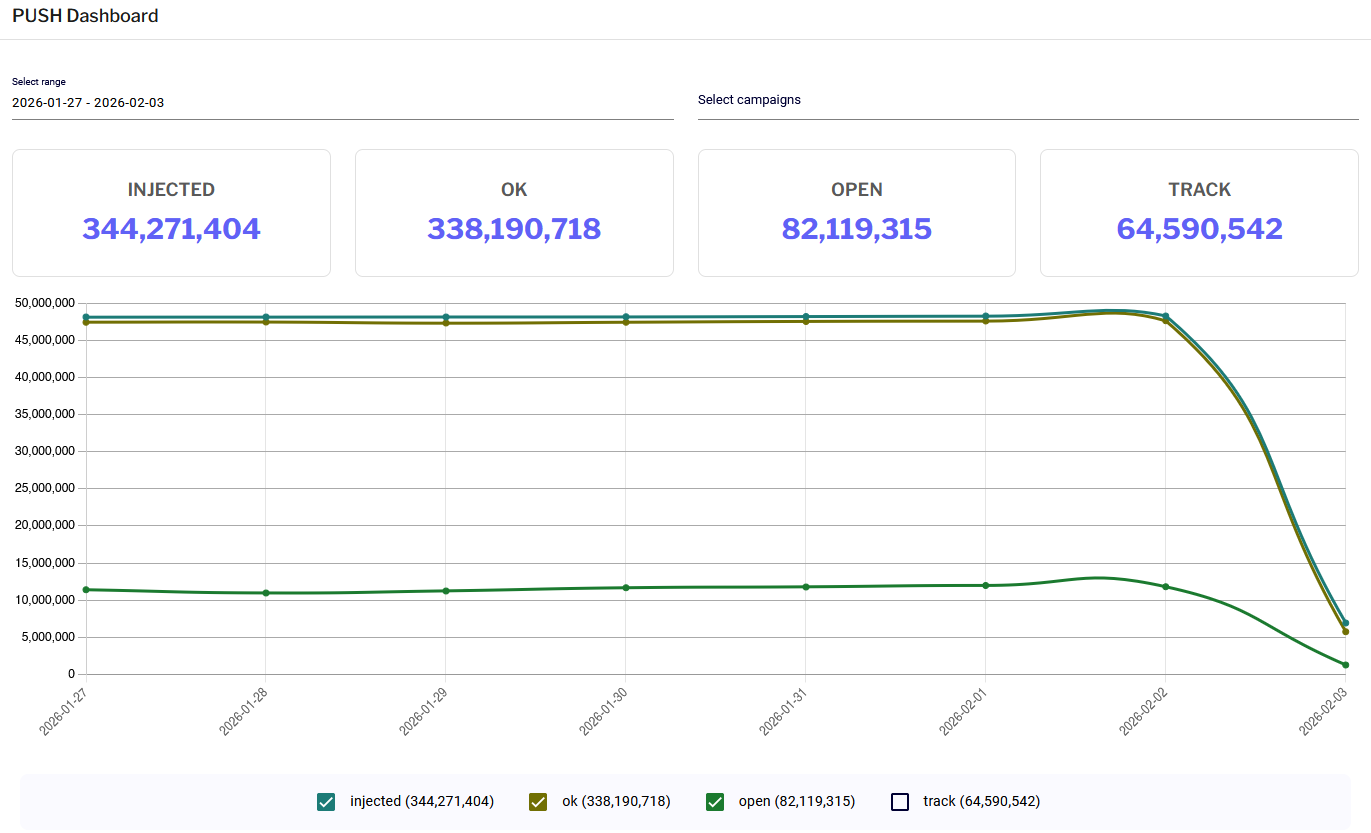Click the OK stat card
1371x833 pixels.
(x=514, y=213)
